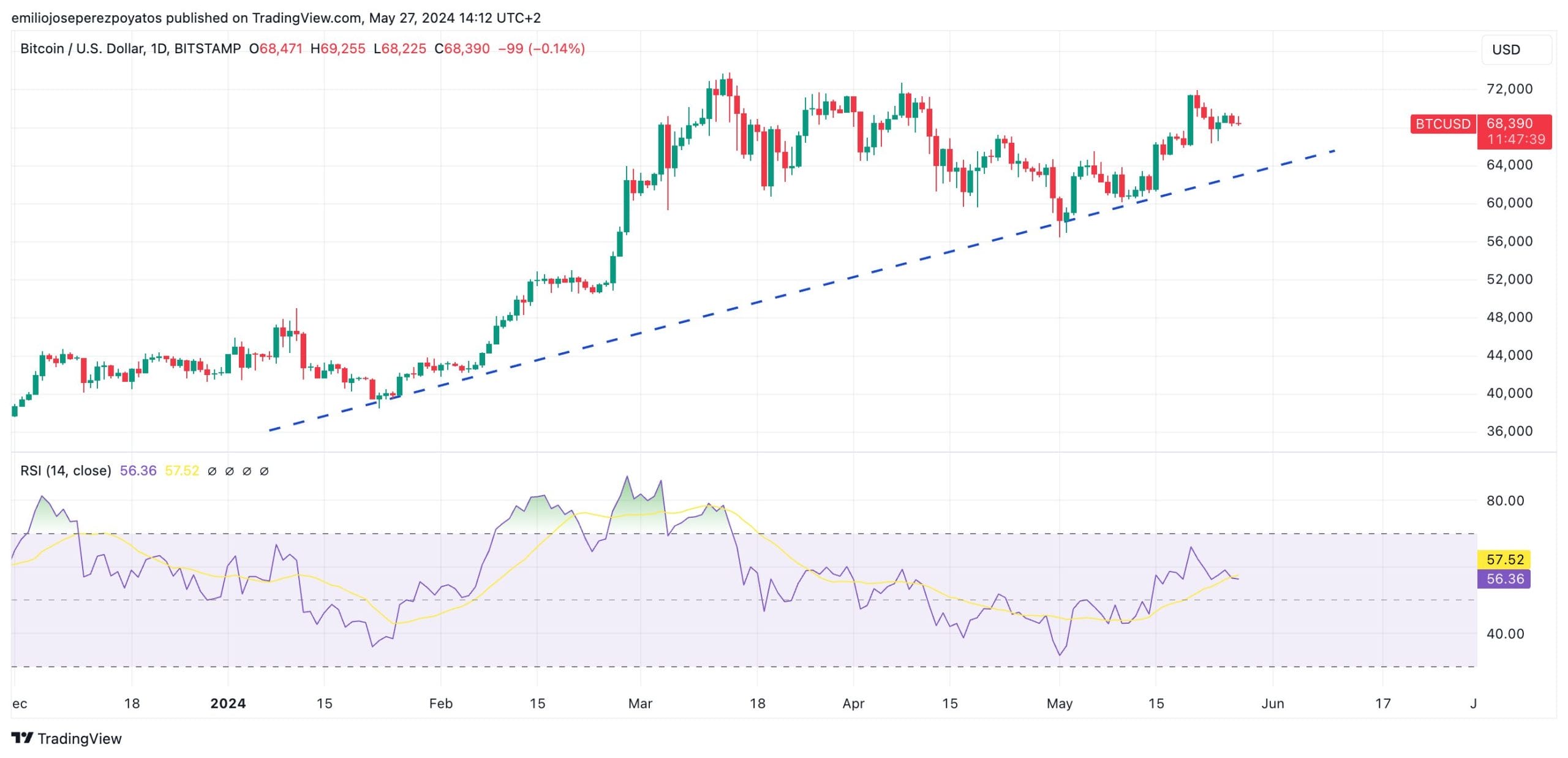This screenshot has width=1568, height=758.
Task: Click the Bitcoin / U.S. Dollar chart title
Action: [x=130, y=48]
